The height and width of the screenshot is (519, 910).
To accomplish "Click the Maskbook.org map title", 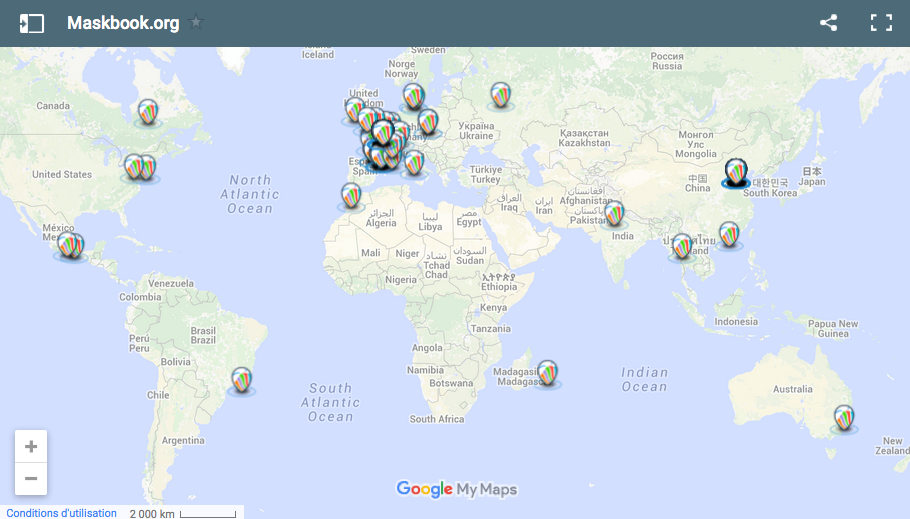I will point(123,23).
